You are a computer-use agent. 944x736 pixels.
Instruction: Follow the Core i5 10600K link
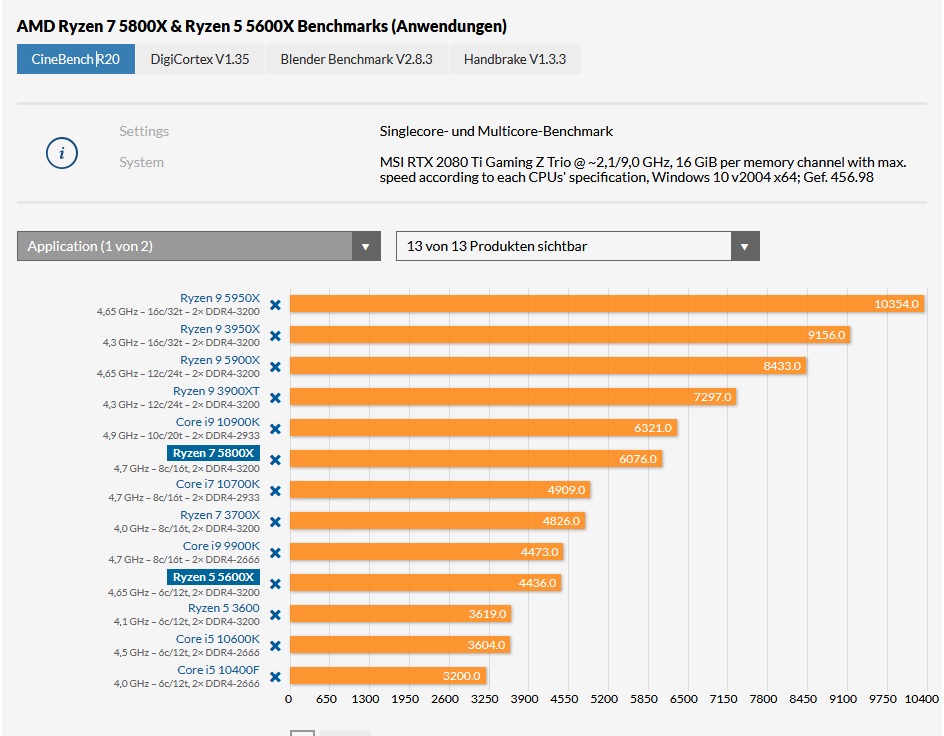coord(218,639)
